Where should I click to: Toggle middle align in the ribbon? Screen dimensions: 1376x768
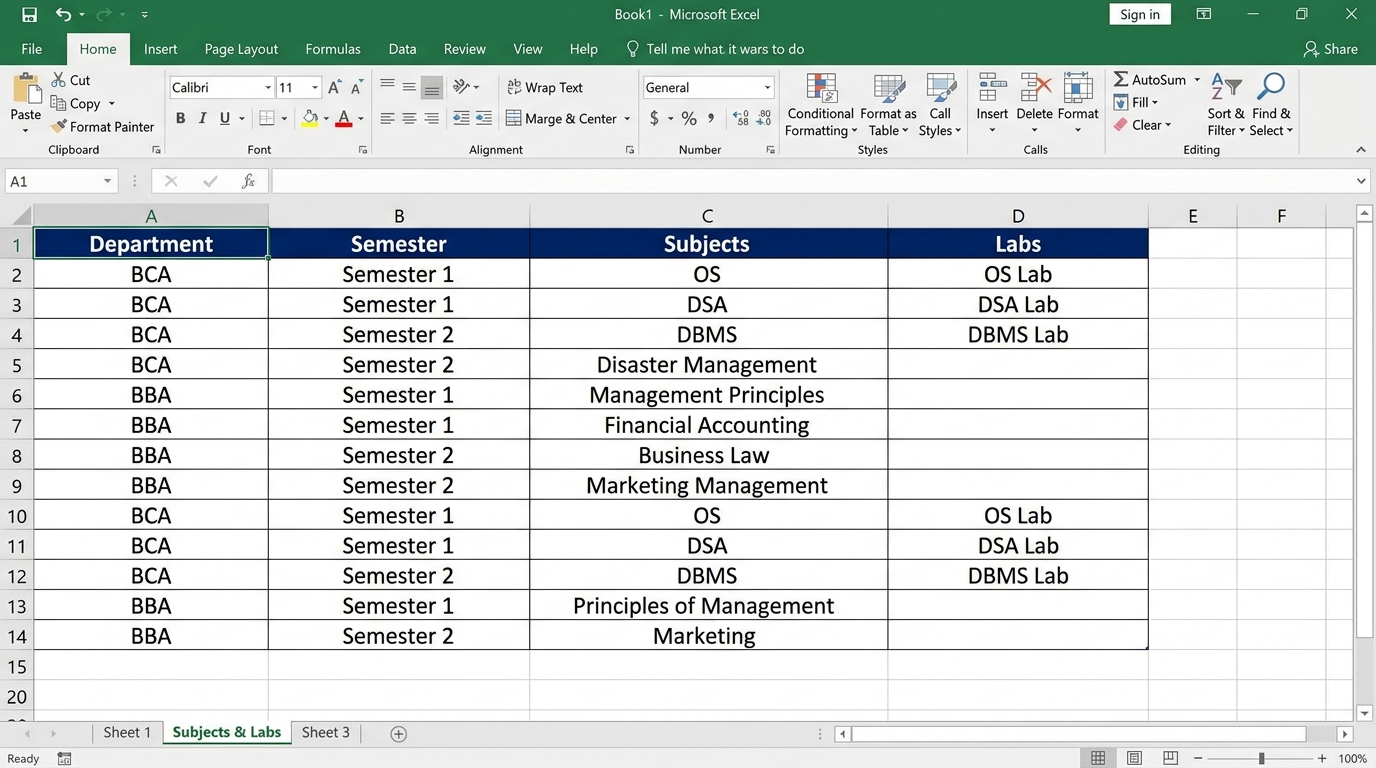409,88
